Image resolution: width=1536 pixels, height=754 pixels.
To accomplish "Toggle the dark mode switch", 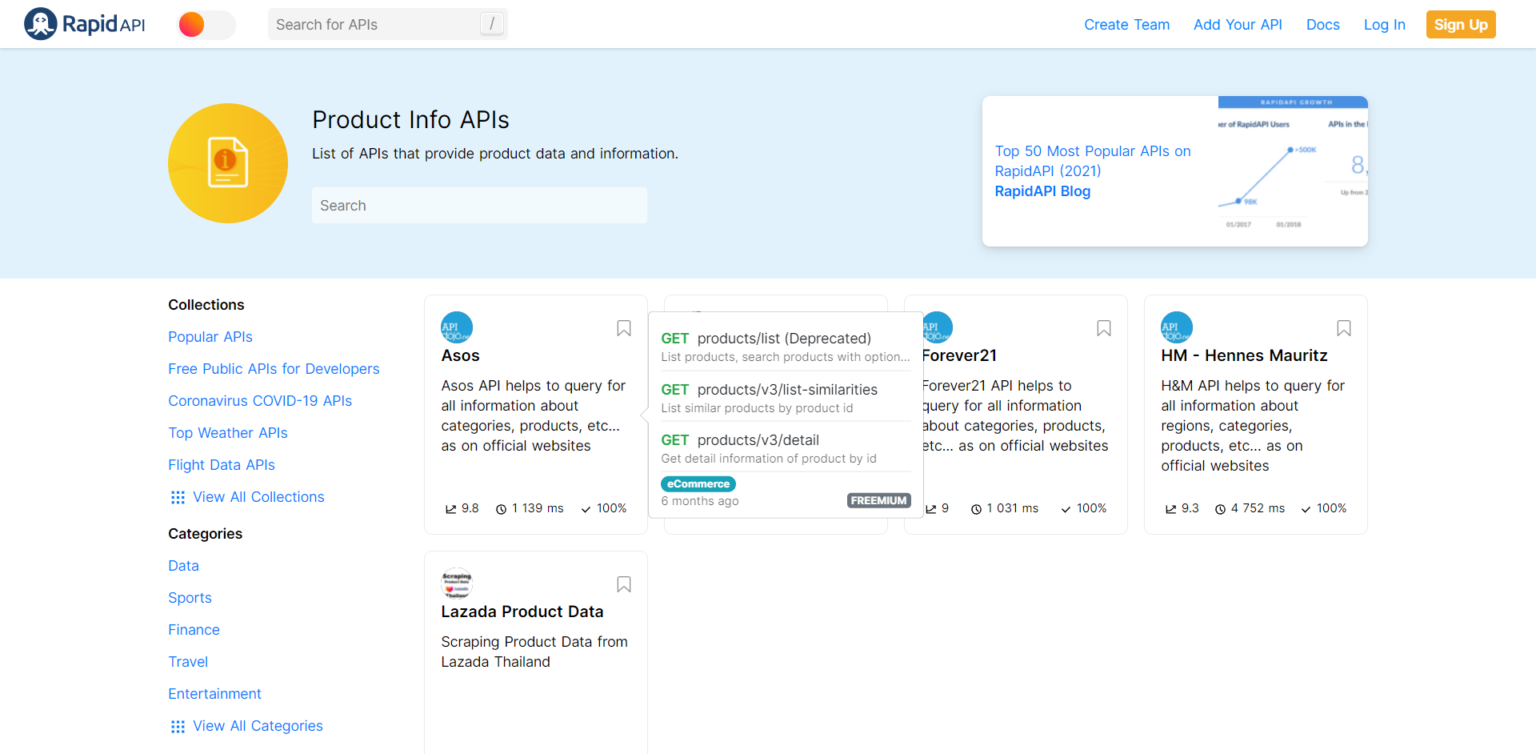I will 204,23.
